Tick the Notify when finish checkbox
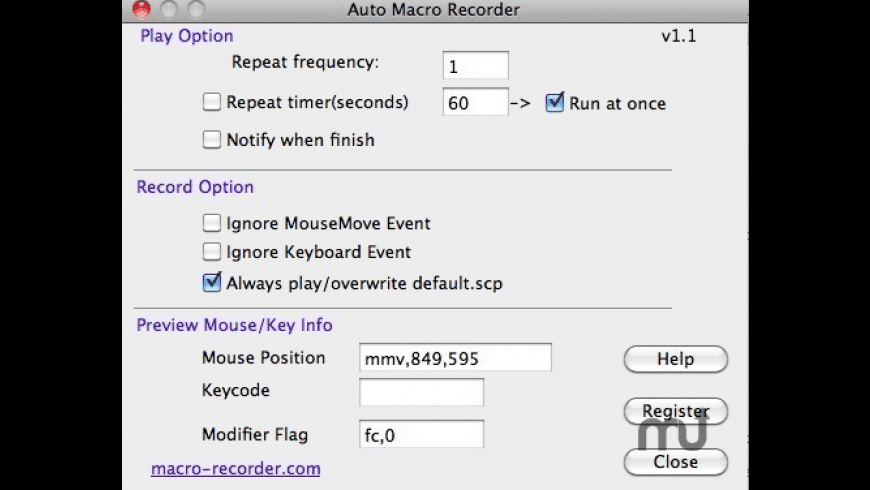Viewport: 870px width, 490px height. (x=211, y=140)
